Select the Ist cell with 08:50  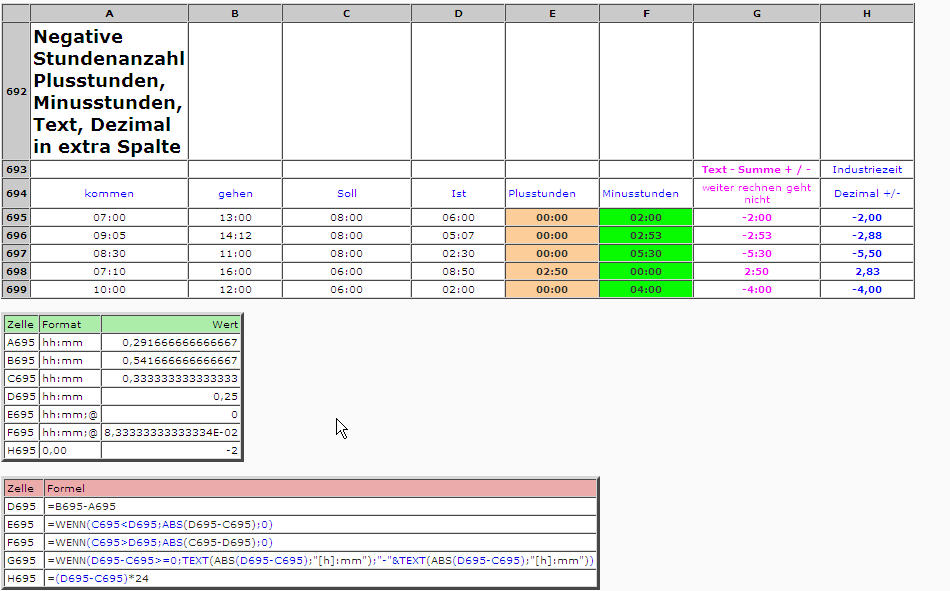coord(458,271)
